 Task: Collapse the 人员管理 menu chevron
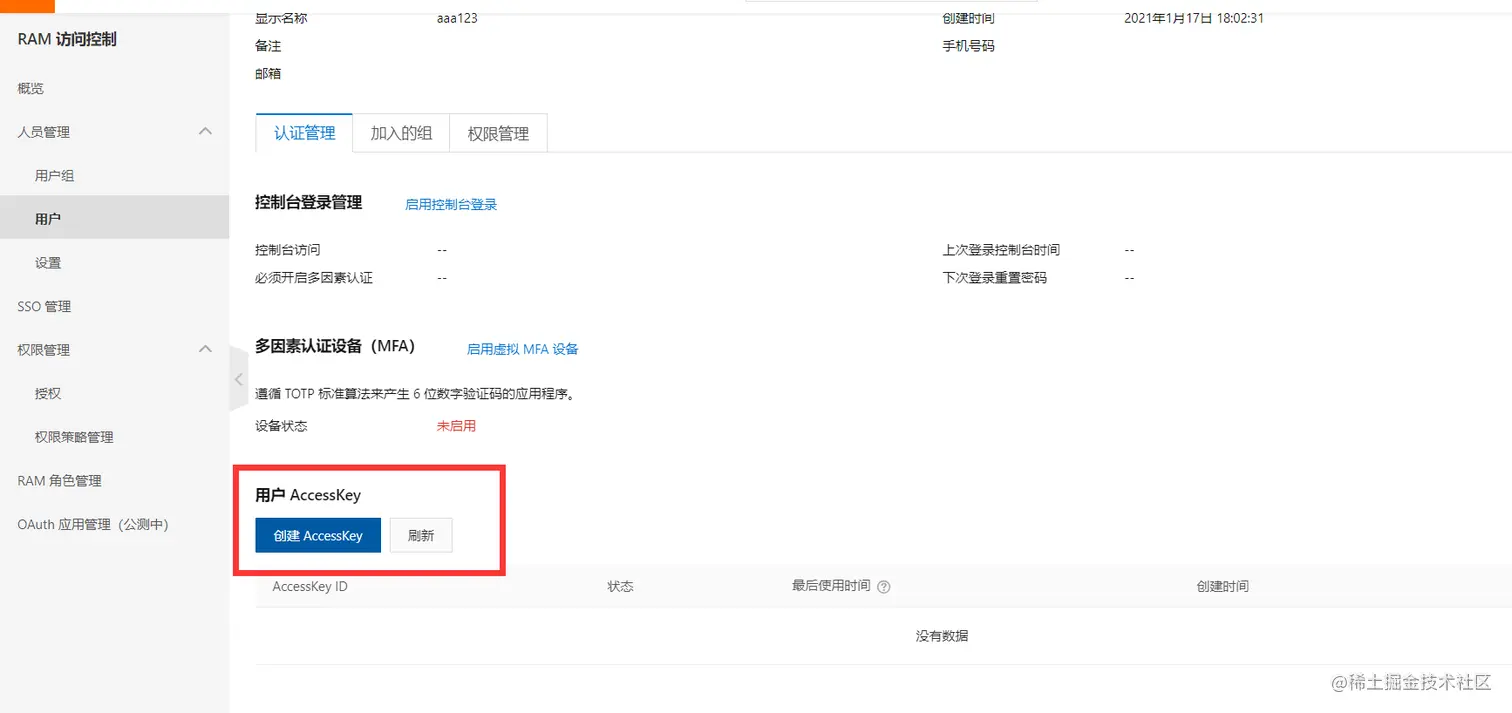click(x=206, y=131)
